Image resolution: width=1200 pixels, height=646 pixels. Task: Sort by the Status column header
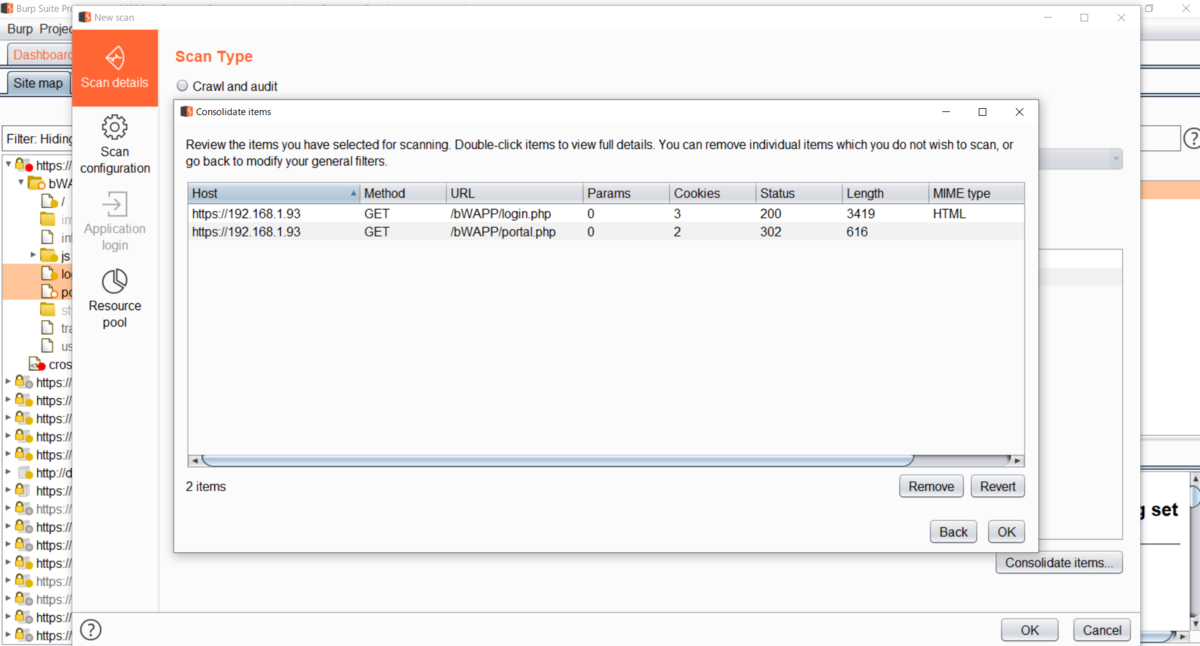798,193
